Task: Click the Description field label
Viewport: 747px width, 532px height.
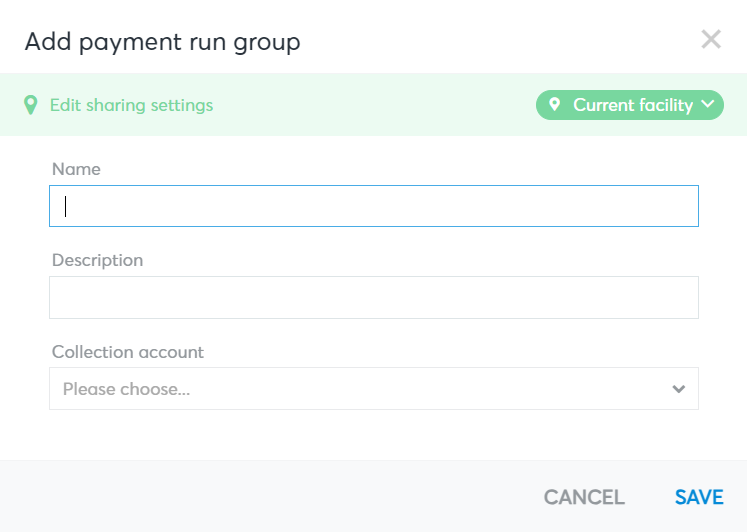Action: point(98,260)
